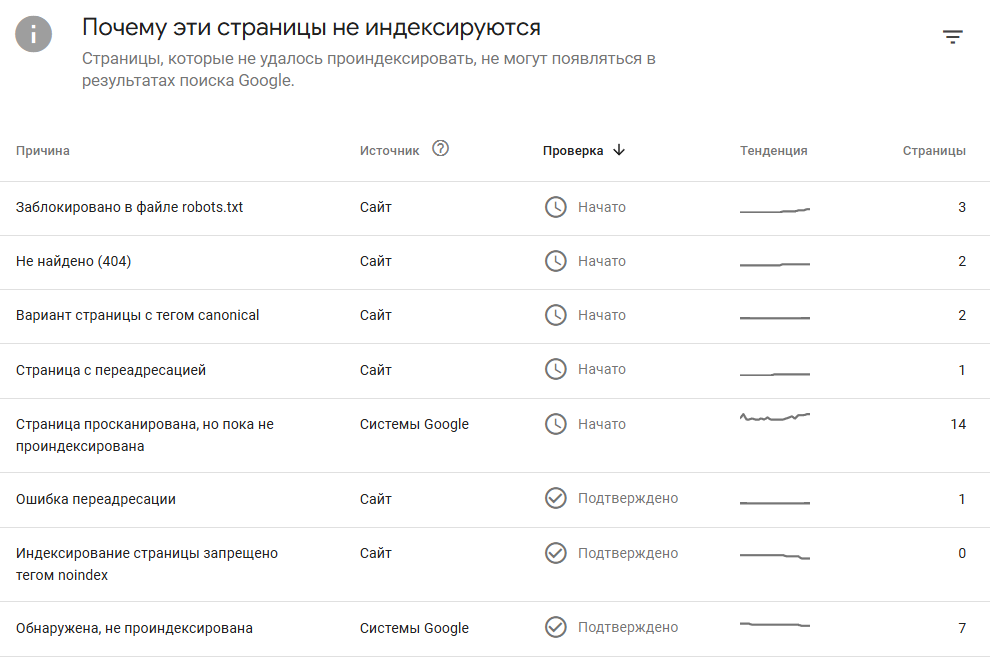Click the clock icon for Не найдено (404)
The image size is (990, 664).
pyautogui.click(x=555, y=261)
